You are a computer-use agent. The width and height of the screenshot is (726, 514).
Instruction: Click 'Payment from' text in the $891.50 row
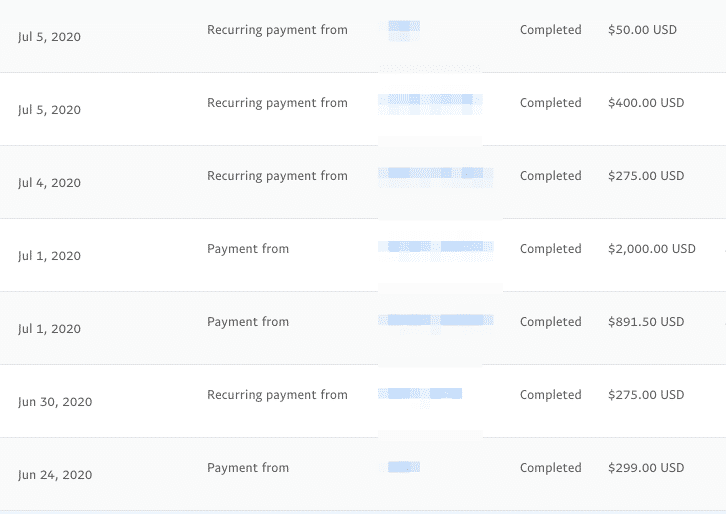point(248,322)
